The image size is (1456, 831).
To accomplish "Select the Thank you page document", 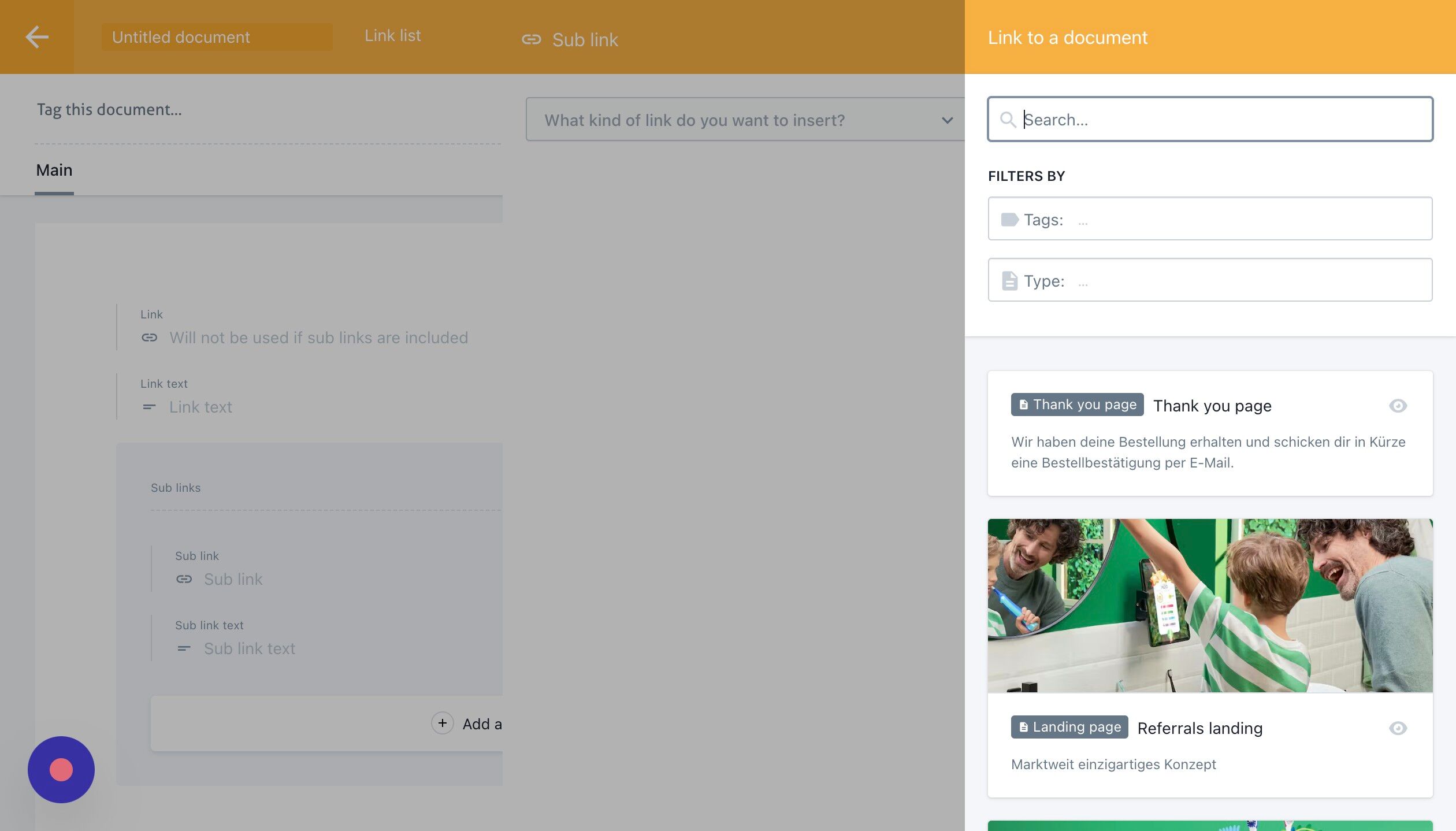I will [1212, 406].
